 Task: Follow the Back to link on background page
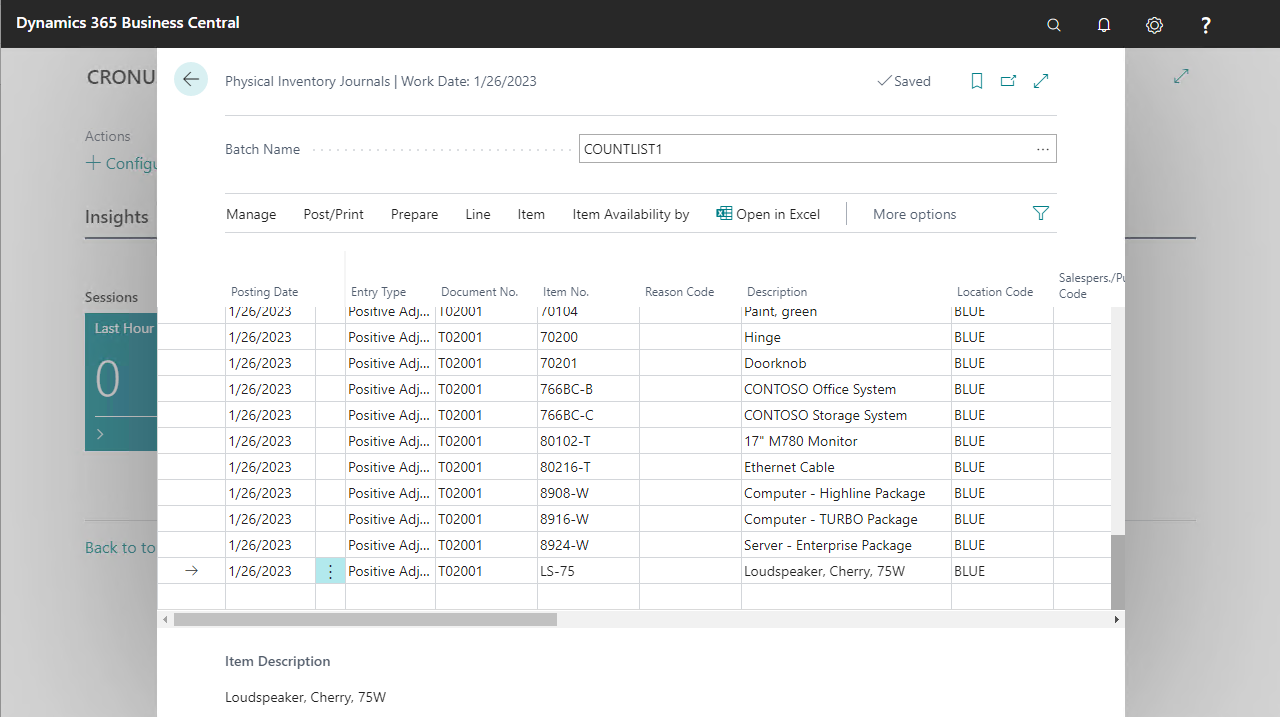pos(120,547)
